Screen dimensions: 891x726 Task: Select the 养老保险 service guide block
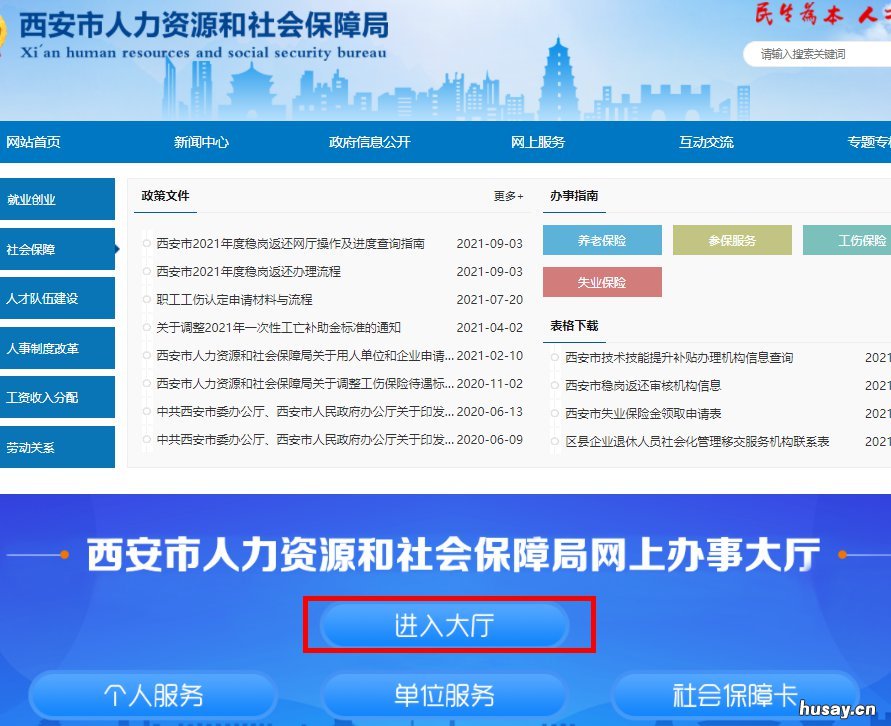602,240
